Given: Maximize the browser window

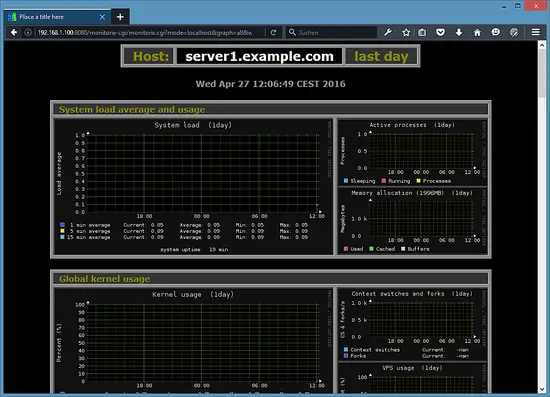Looking at the screenshot, I should coord(518,6).
